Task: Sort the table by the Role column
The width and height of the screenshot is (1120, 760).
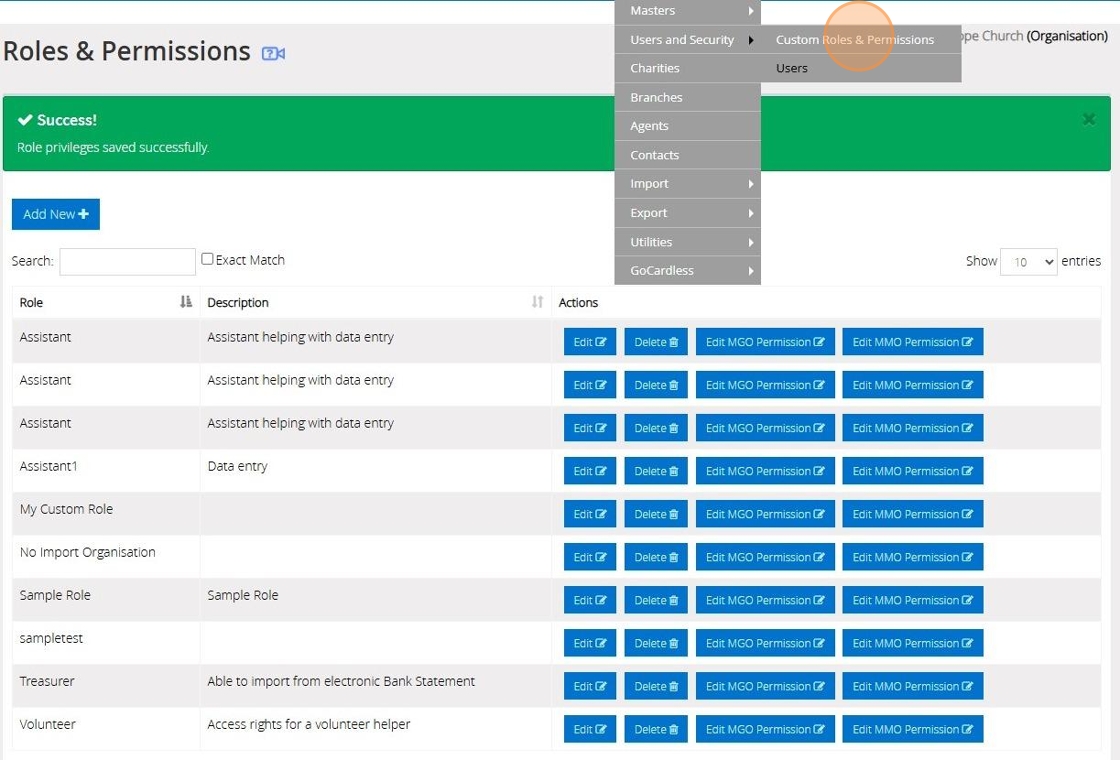Action: tap(106, 302)
